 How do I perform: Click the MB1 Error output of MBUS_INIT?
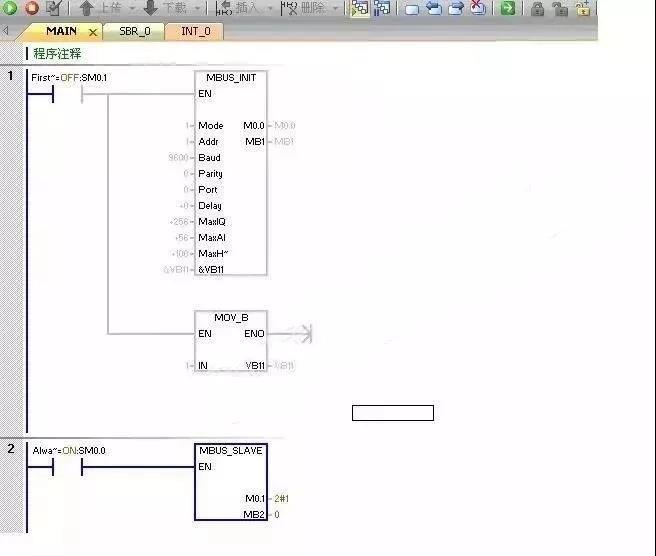point(255,141)
